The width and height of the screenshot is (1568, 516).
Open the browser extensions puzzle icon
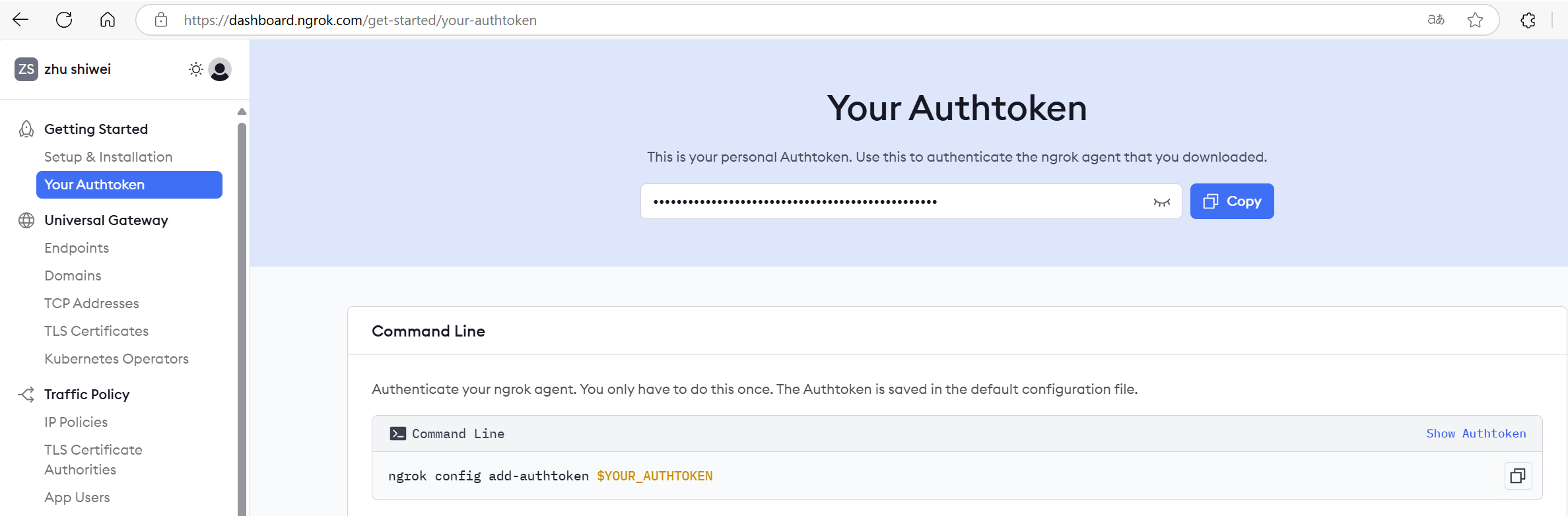click(x=1528, y=20)
